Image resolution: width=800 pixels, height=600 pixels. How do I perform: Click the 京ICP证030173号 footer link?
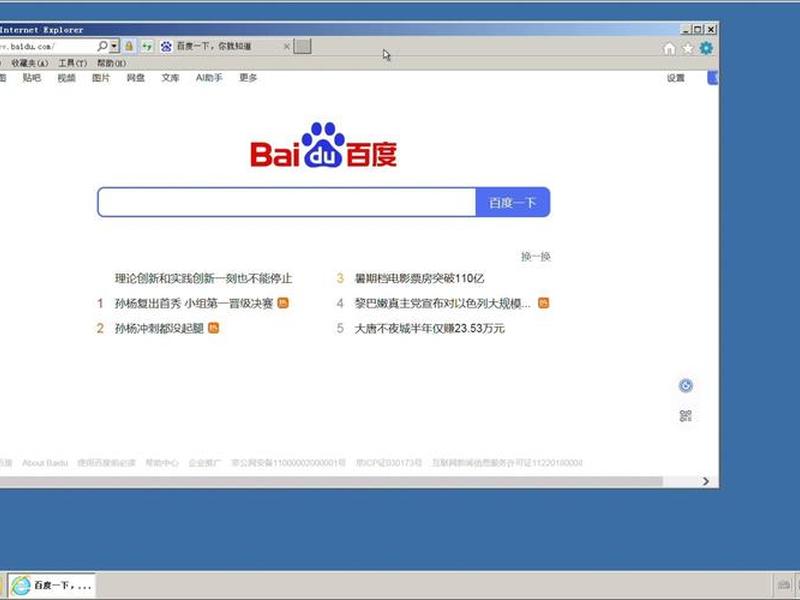click(x=389, y=463)
